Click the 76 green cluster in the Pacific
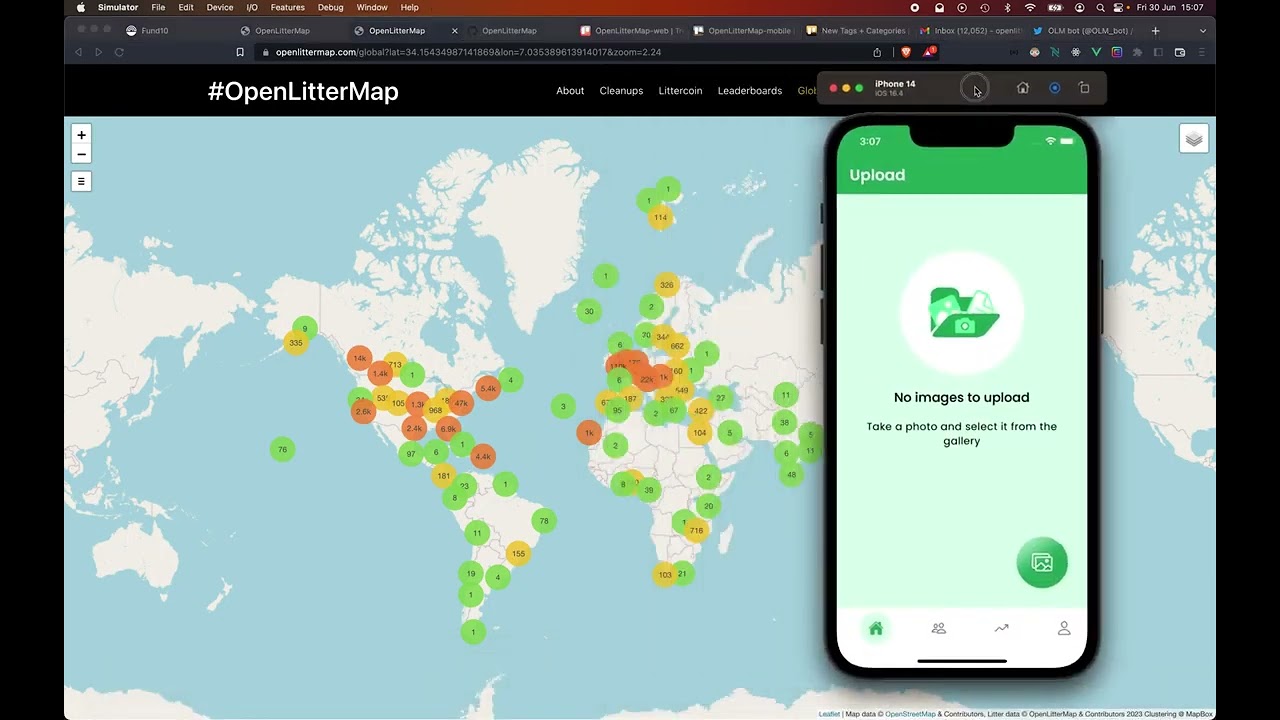This screenshot has height=720, width=1280. pyautogui.click(x=282, y=449)
